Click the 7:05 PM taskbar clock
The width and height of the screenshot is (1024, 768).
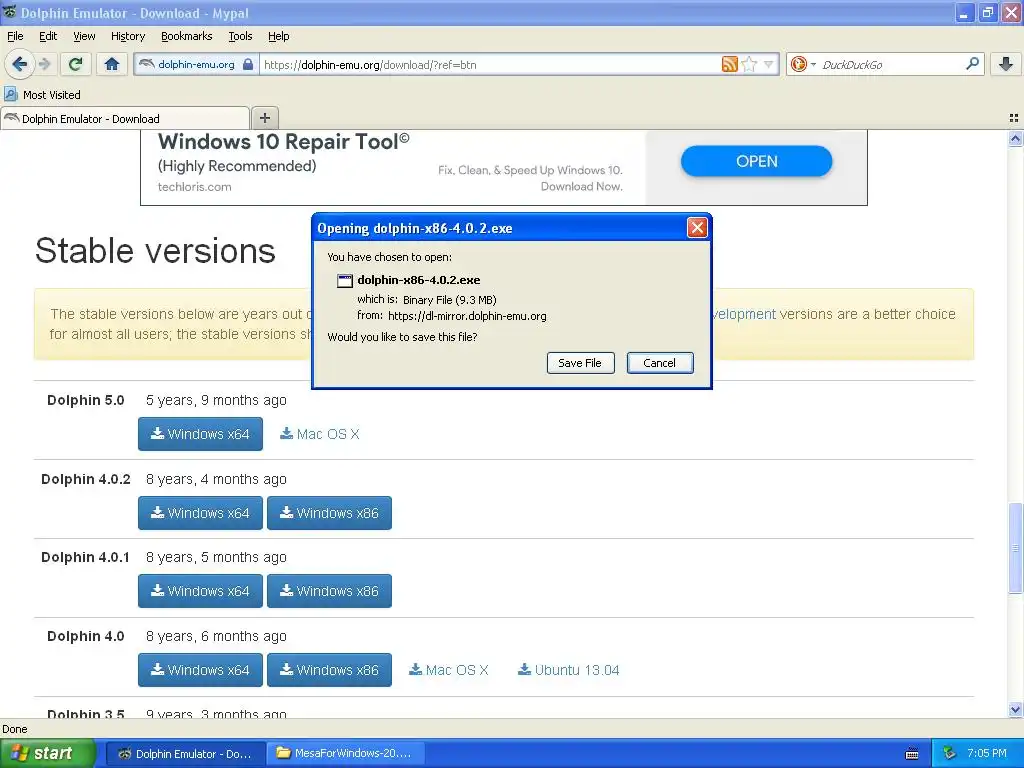pyautogui.click(x=987, y=754)
